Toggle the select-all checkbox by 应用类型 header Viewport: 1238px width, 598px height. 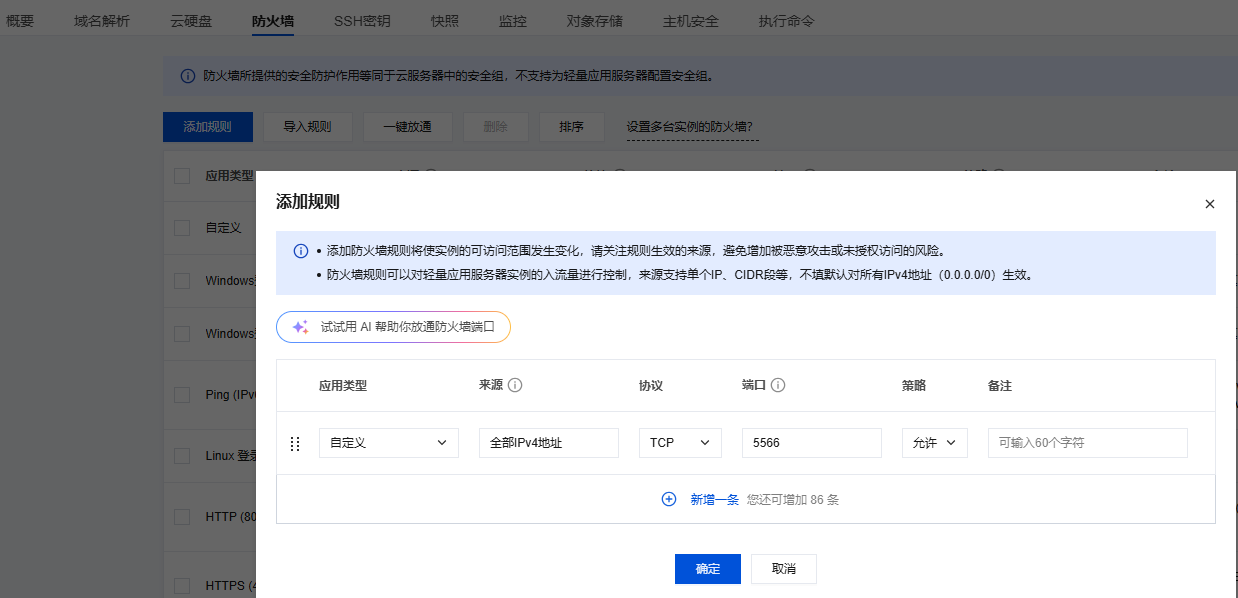(x=182, y=175)
